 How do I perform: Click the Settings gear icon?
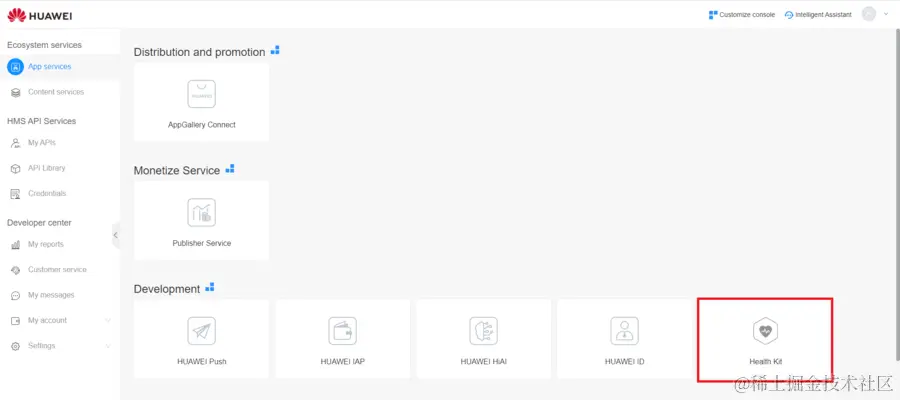[15, 346]
